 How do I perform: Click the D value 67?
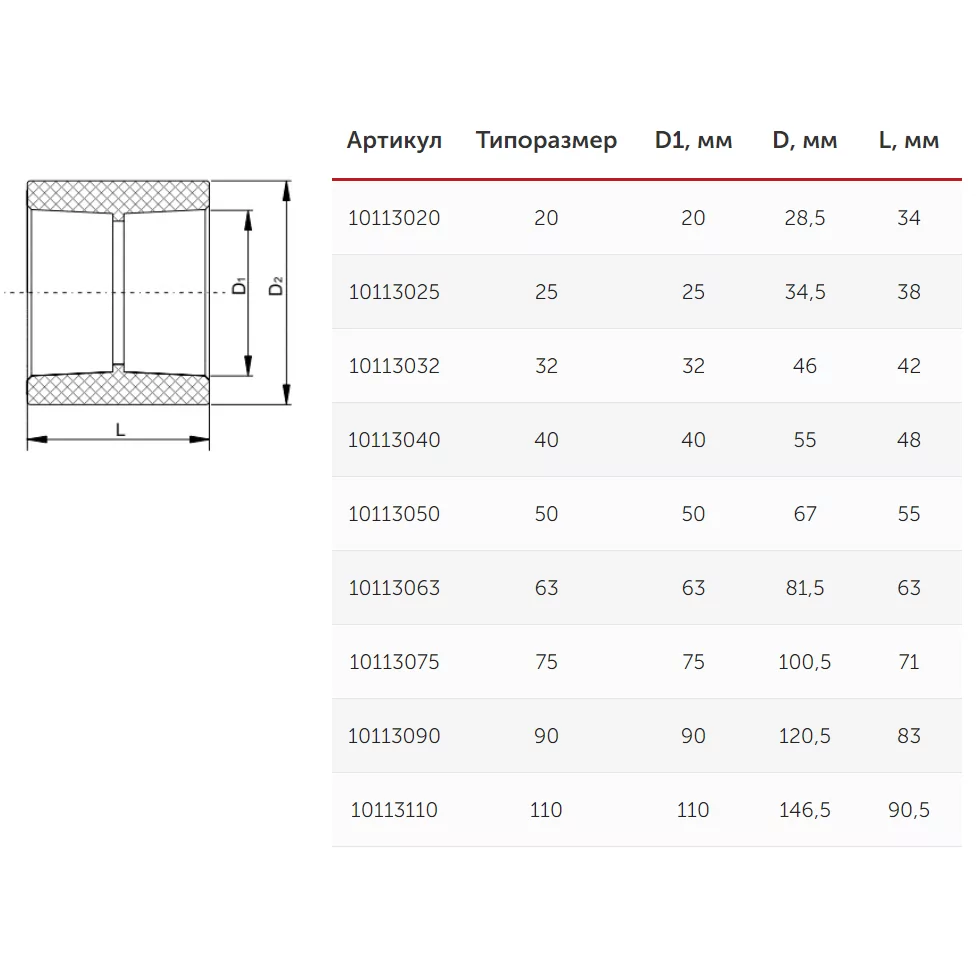coord(804,514)
